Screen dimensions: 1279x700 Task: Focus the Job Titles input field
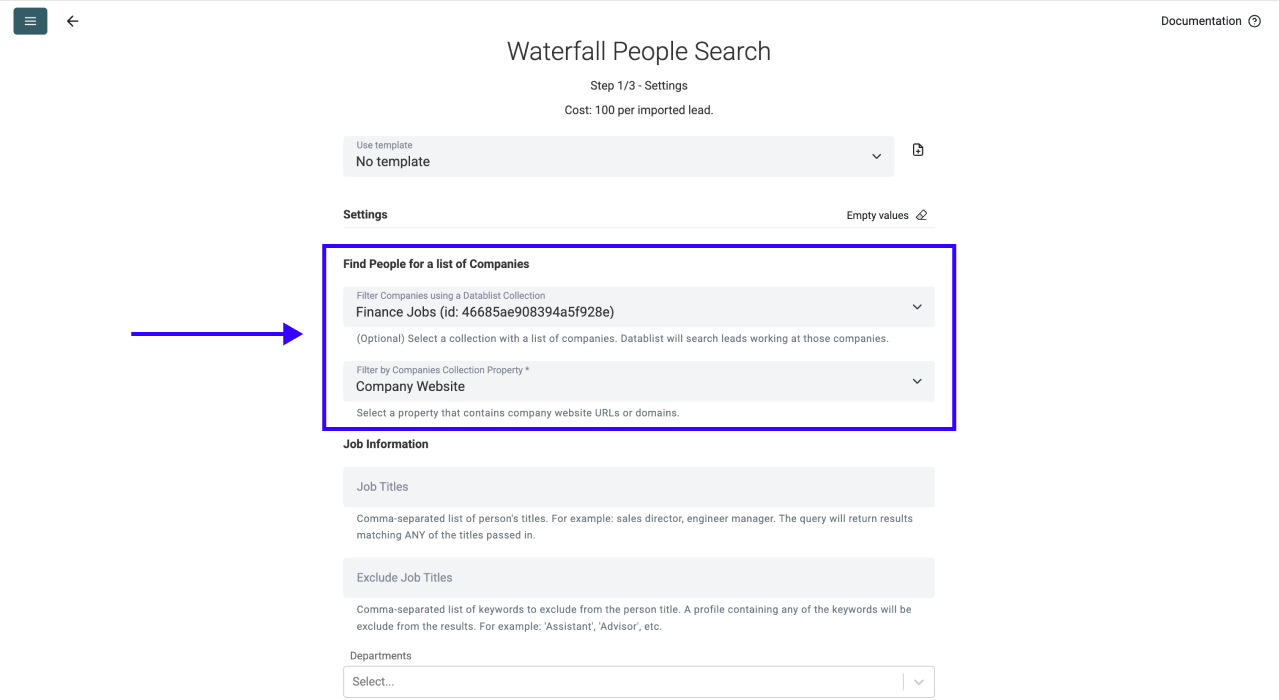click(x=638, y=487)
